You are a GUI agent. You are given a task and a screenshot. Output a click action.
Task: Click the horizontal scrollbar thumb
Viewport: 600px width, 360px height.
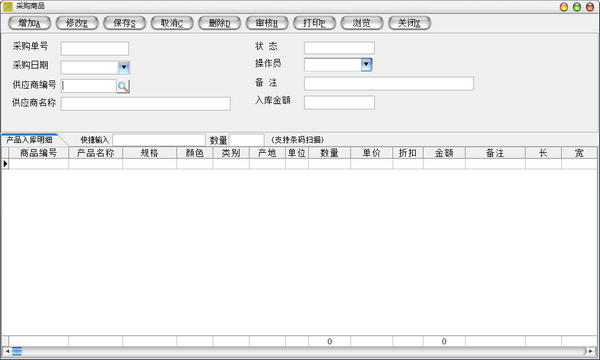(x=17, y=351)
